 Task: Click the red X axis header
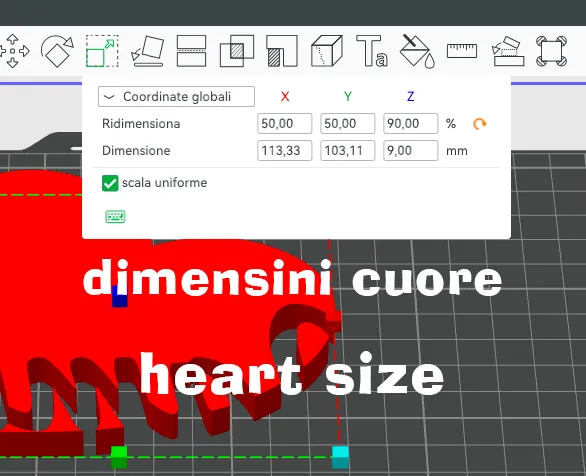(285, 97)
